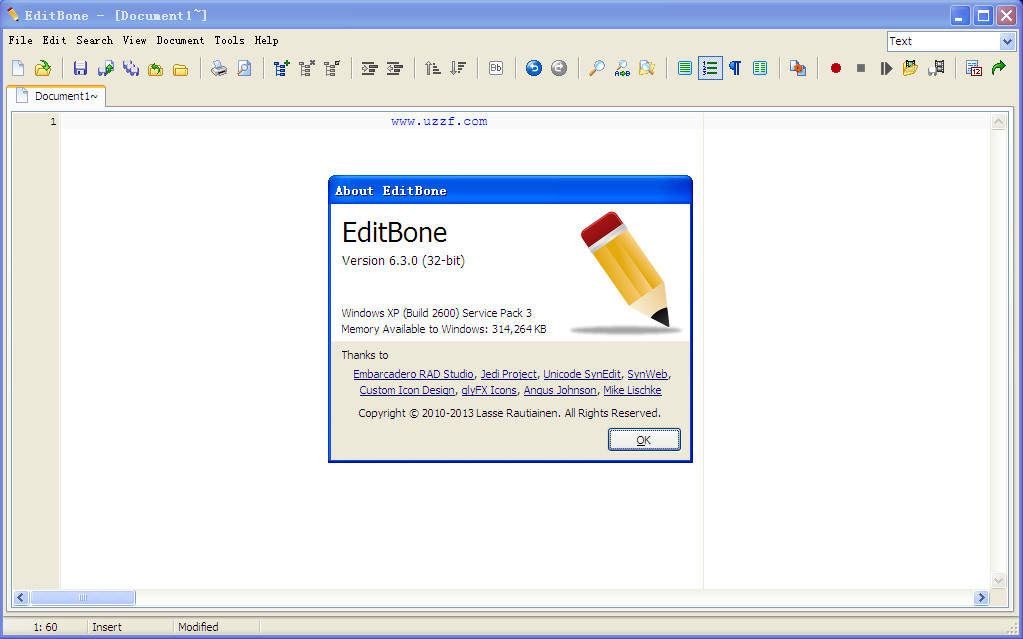The height and width of the screenshot is (639, 1023).
Task: Open the syntax language dropdown showing Text
Action: pyautogui.click(x=1008, y=41)
